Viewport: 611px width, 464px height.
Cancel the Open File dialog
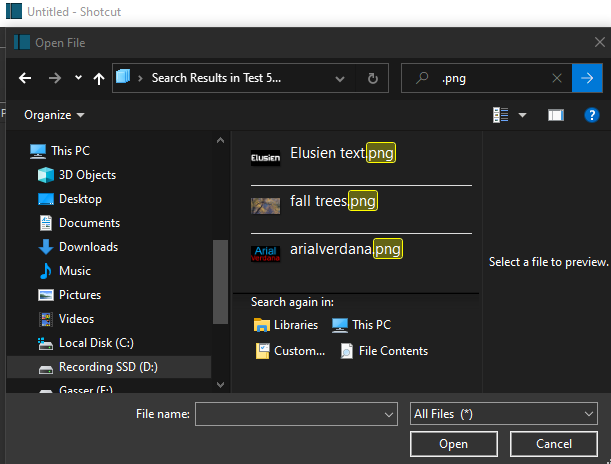click(x=553, y=444)
